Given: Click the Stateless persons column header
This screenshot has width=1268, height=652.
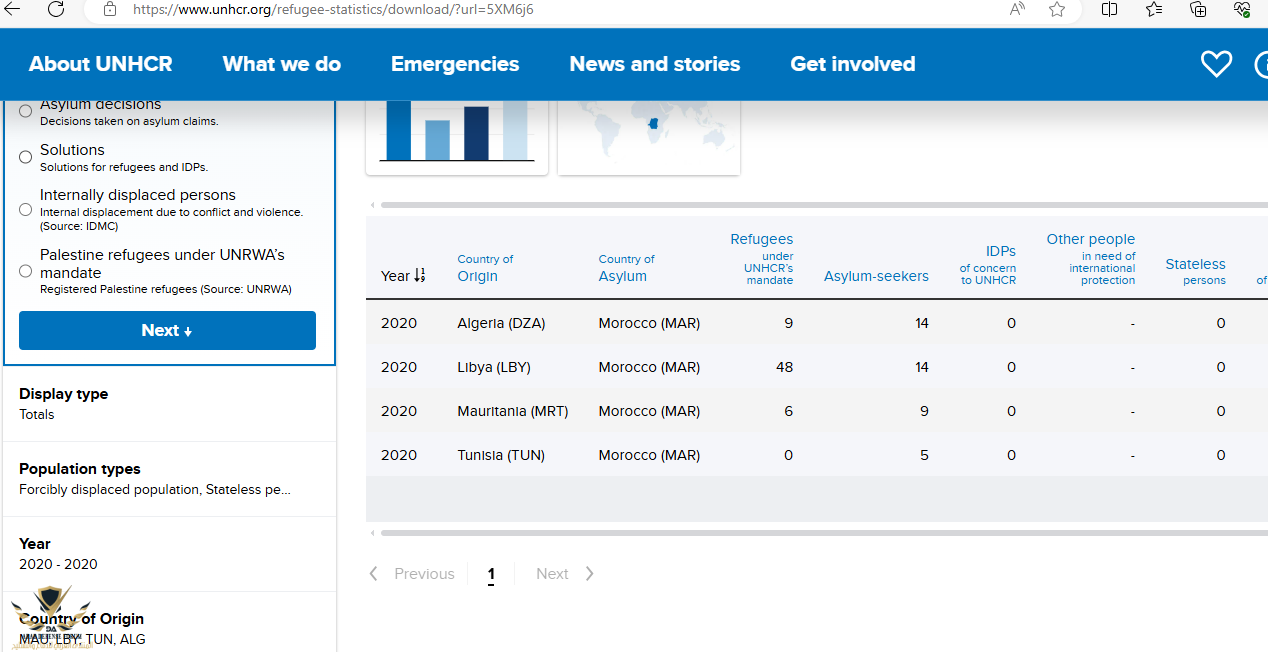Looking at the screenshot, I should [1195, 271].
